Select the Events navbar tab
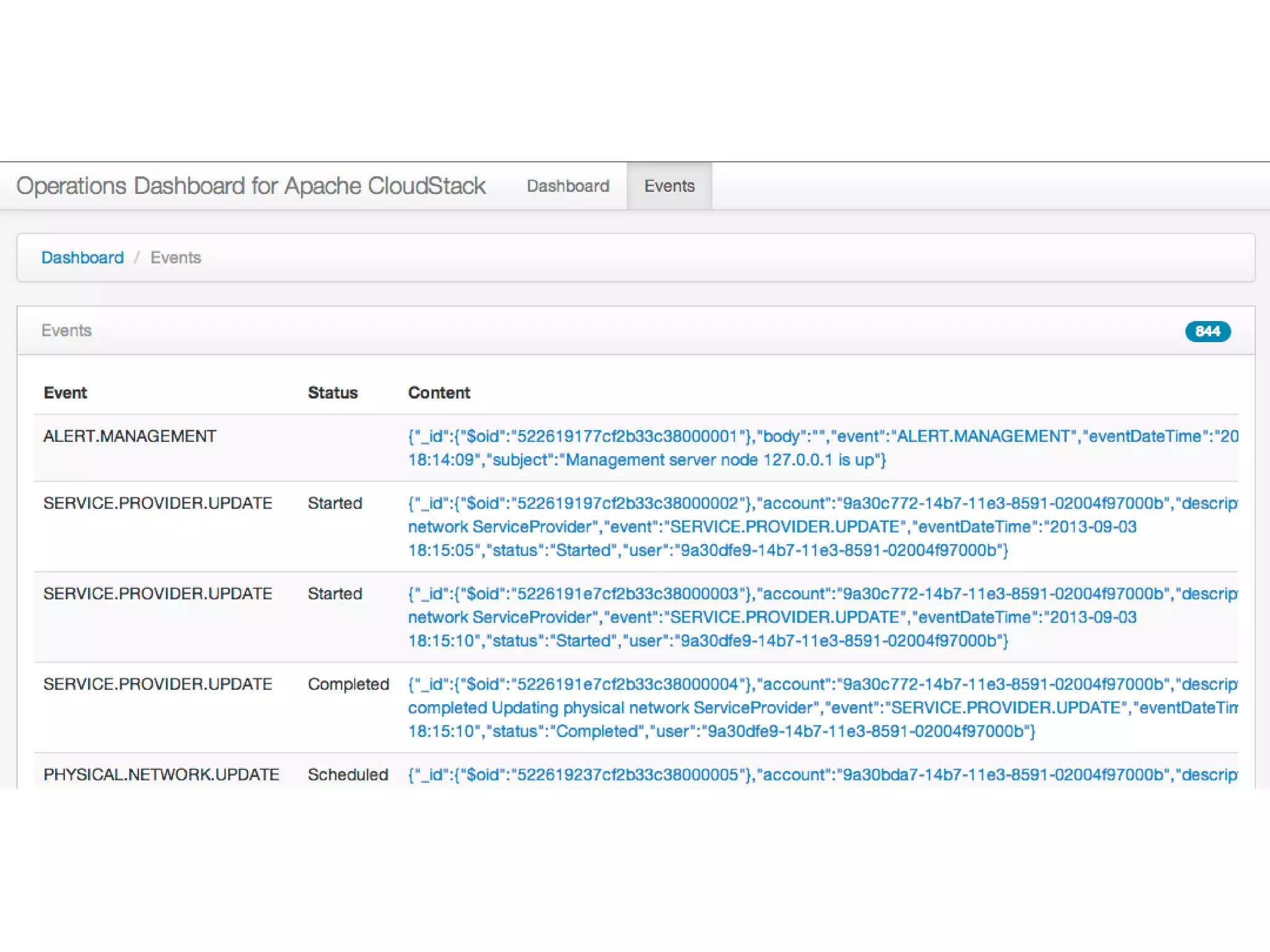Screen dimensions: 1270x952 click(669, 186)
